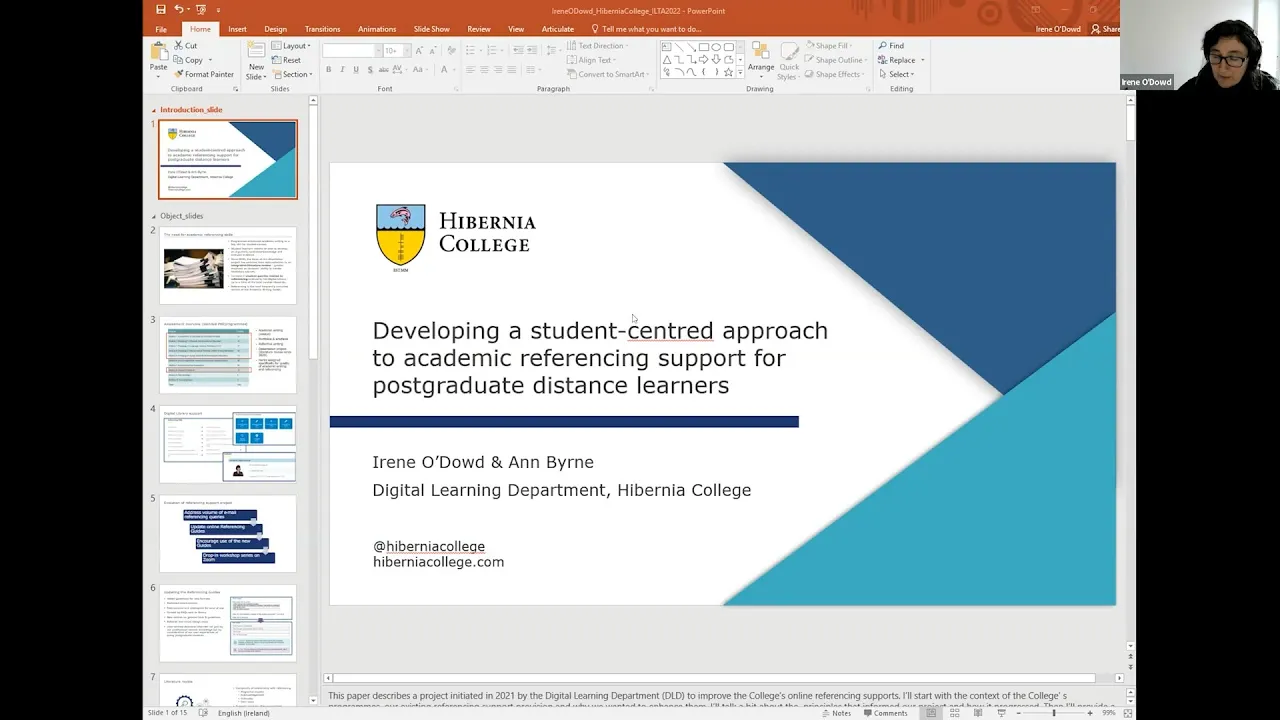Click Start From Beginning icon in title bar

[201, 10]
